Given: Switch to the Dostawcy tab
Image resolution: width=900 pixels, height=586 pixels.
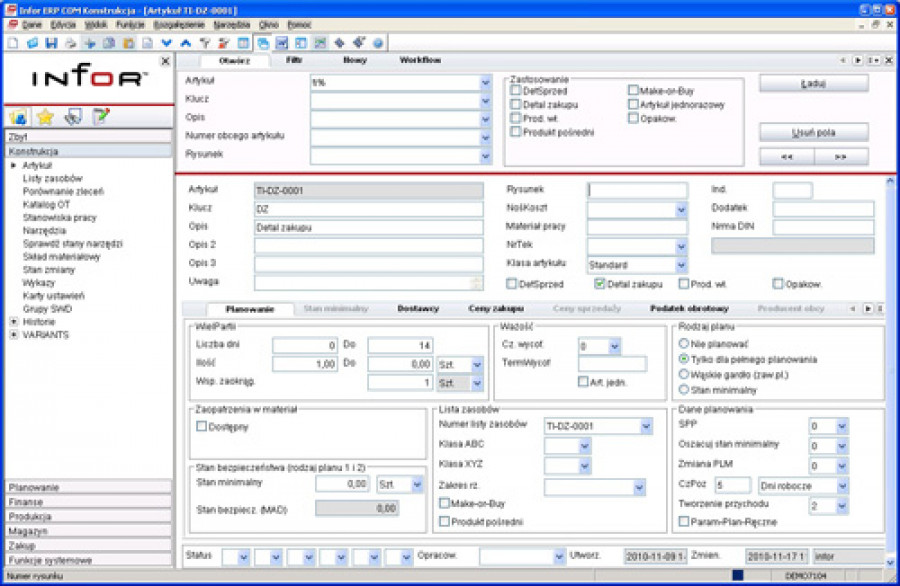Looking at the screenshot, I should point(418,309).
